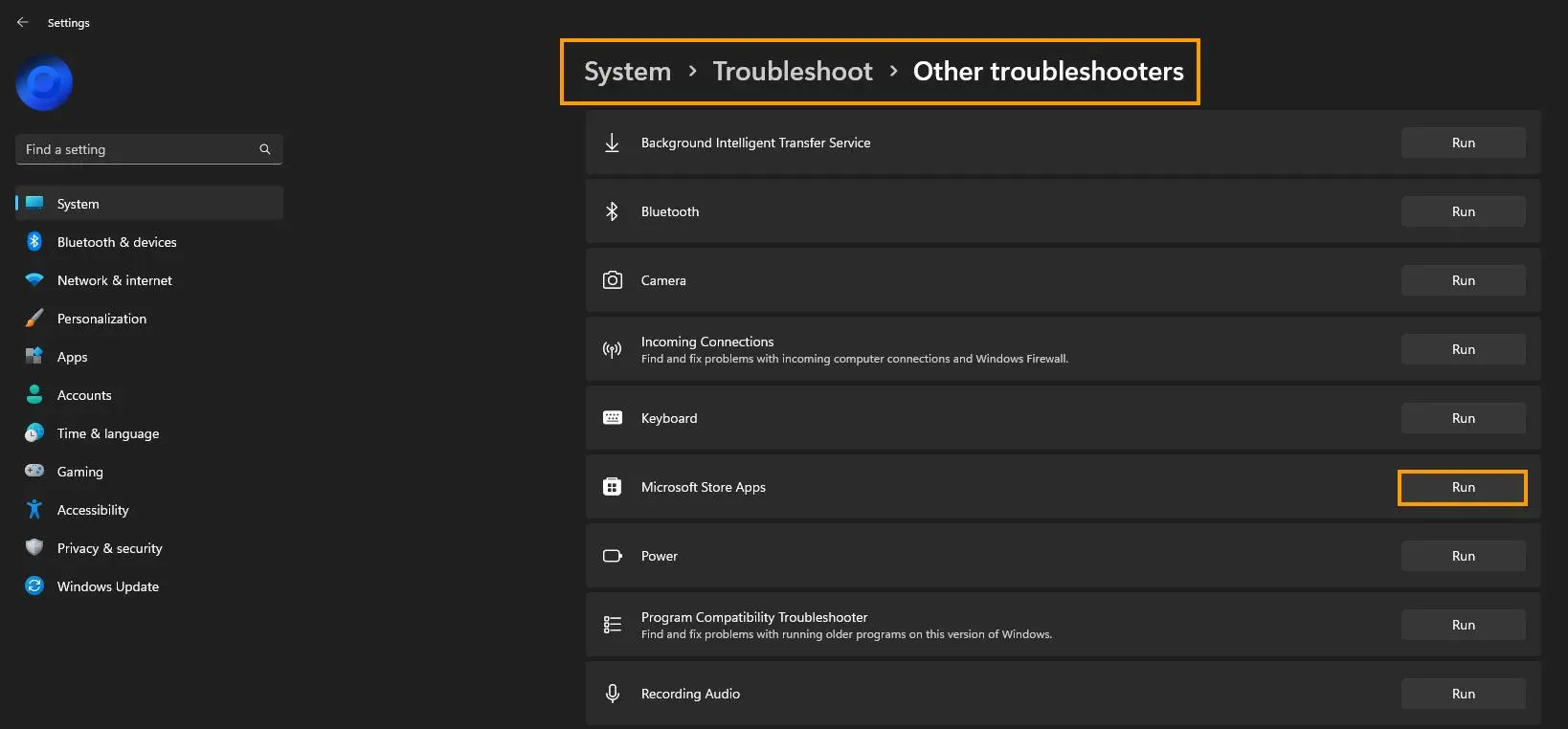
Task: Run the Microsoft Store Apps troubleshooter
Action: tap(1463, 487)
